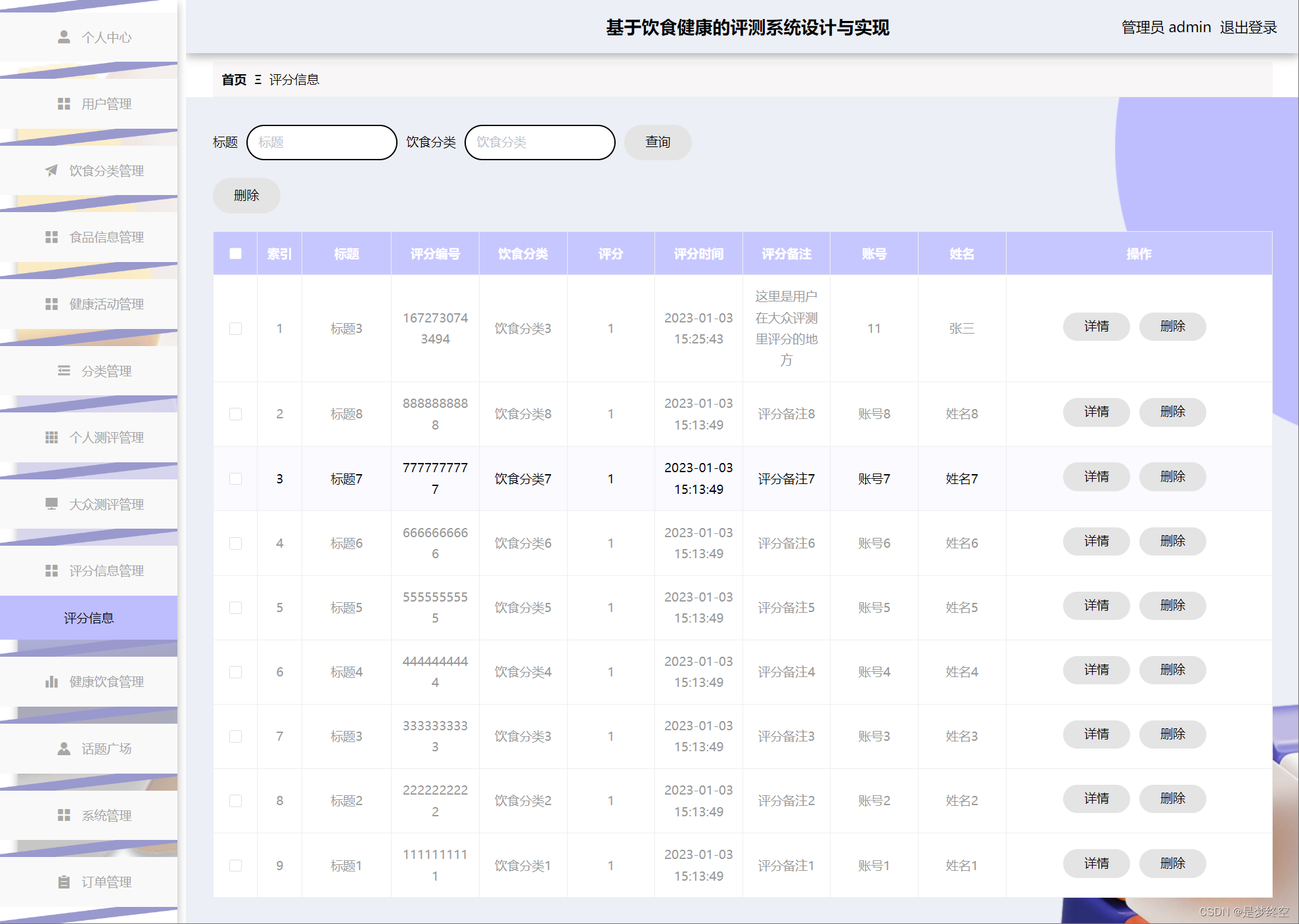The height and width of the screenshot is (924, 1299).
Task: Check the row checkbox for 标题1
Action: click(x=235, y=866)
